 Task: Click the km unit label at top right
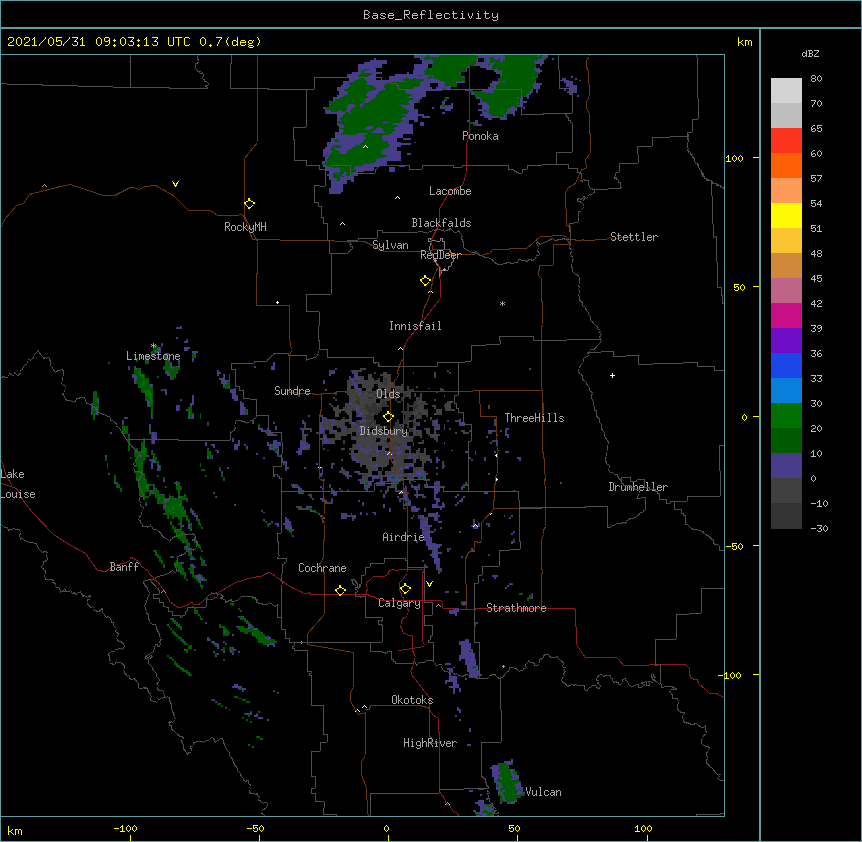pyautogui.click(x=744, y=42)
